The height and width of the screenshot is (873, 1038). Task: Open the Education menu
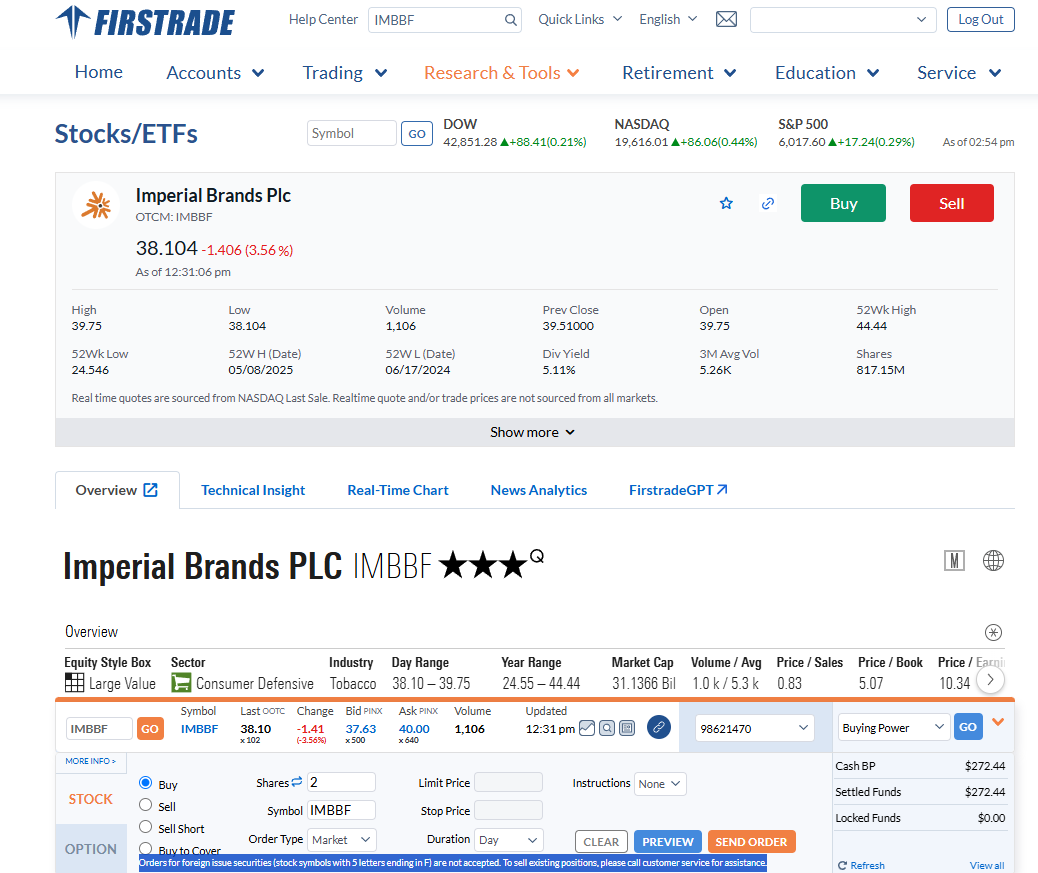click(x=827, y=73)
